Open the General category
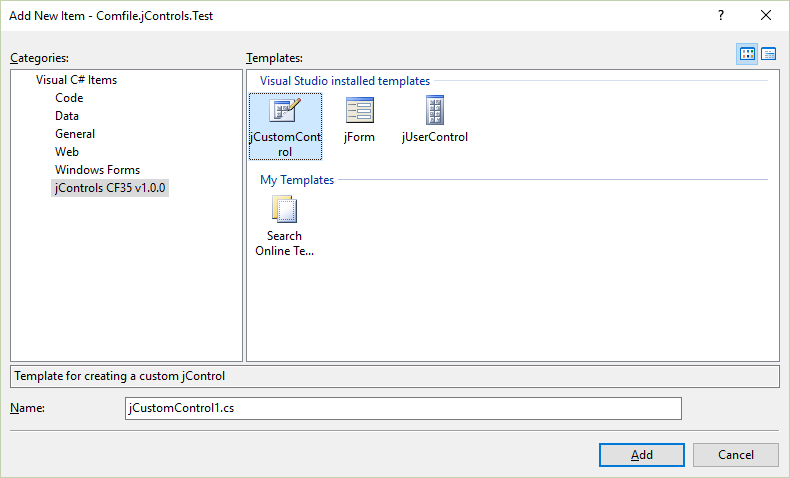The width and height of the screenshot is (790, 478). [75, 134]
